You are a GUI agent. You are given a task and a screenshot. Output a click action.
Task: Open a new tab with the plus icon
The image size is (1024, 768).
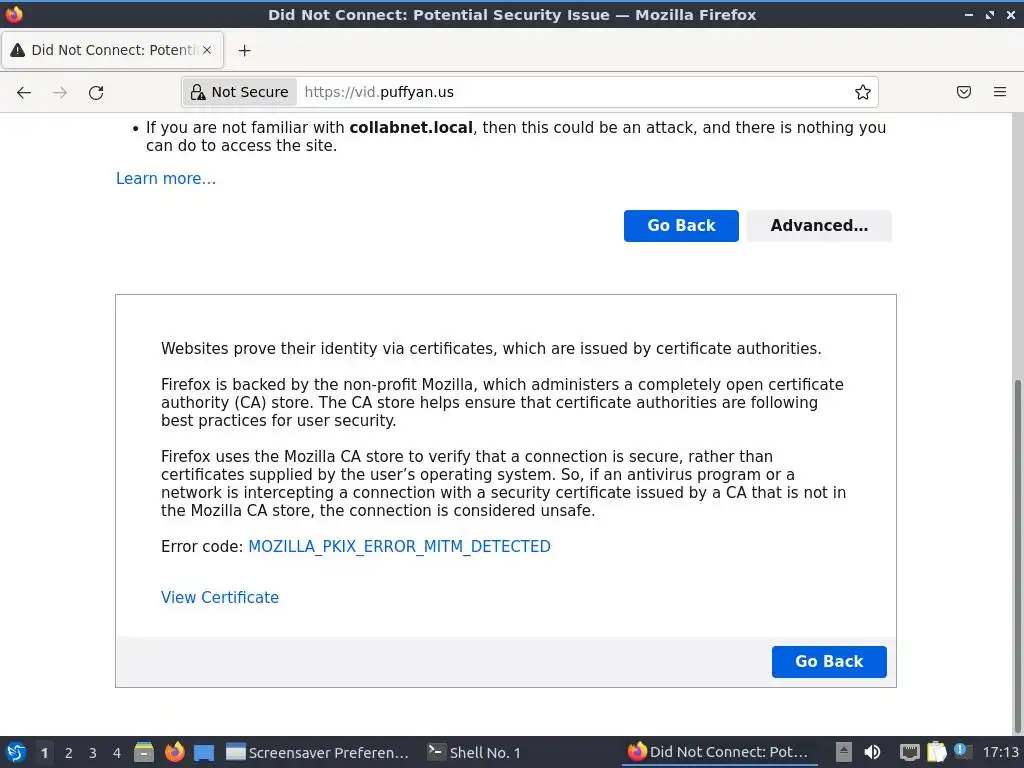point(244,50)
